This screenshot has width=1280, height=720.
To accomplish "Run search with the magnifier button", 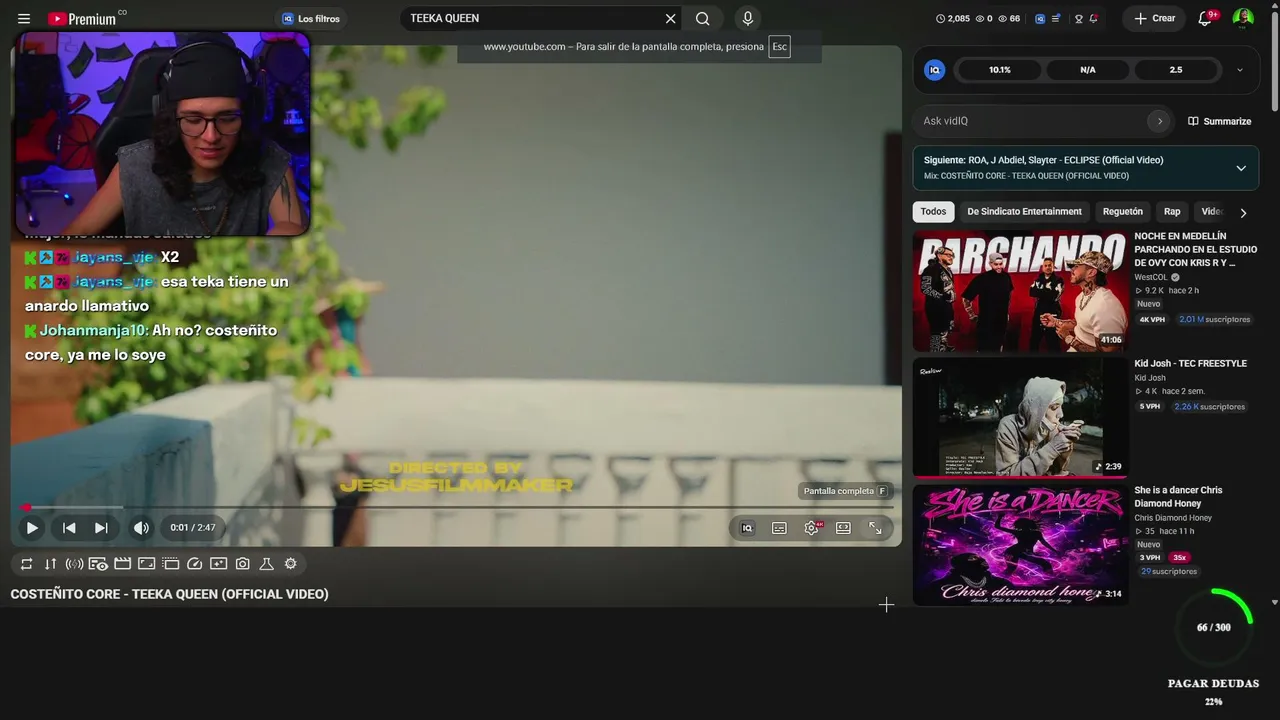I will click(x=703, y=18).
